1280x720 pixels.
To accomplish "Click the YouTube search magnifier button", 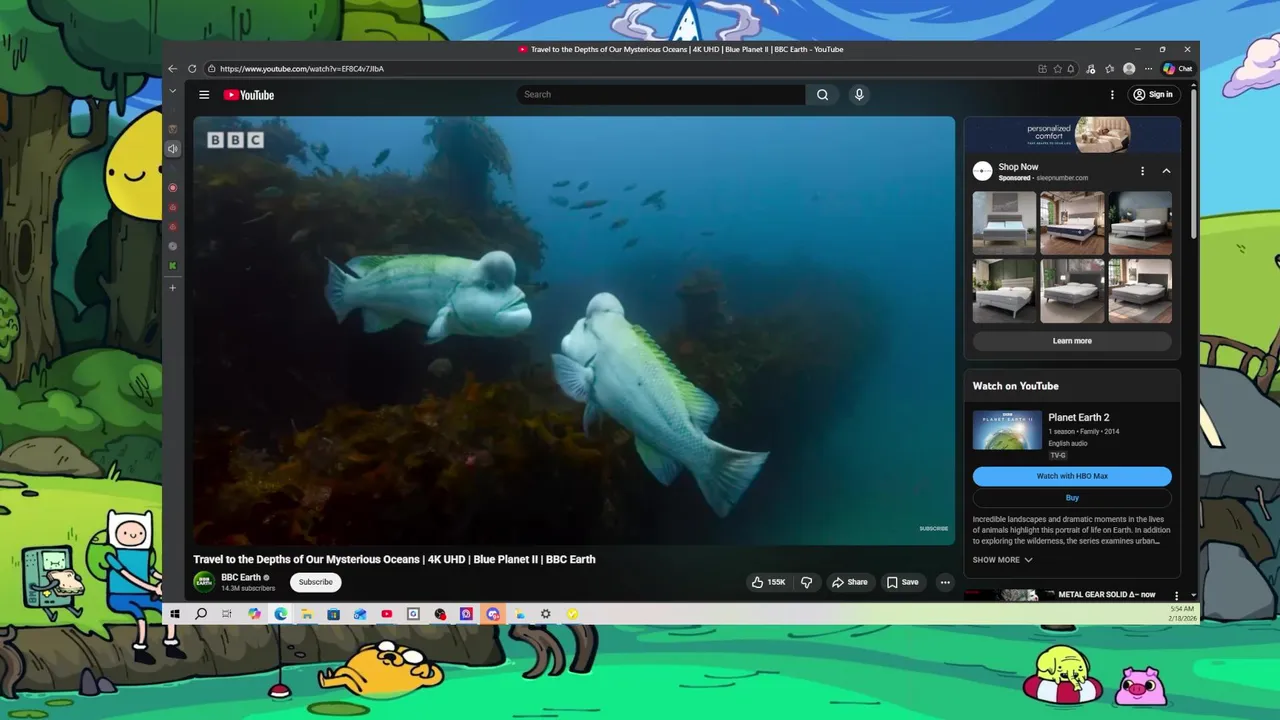I will click(822, 95).
